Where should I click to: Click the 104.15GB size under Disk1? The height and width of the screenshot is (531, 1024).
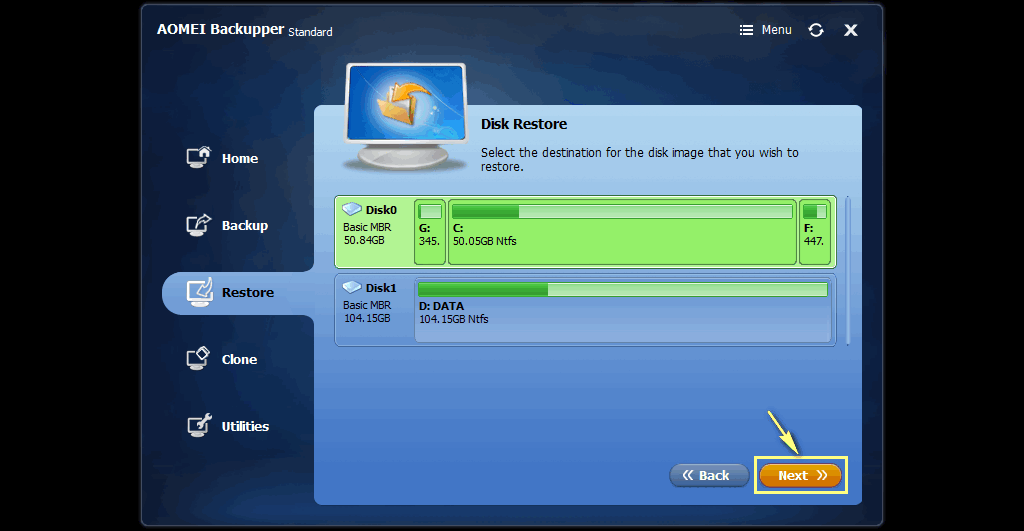click(367, 318)
